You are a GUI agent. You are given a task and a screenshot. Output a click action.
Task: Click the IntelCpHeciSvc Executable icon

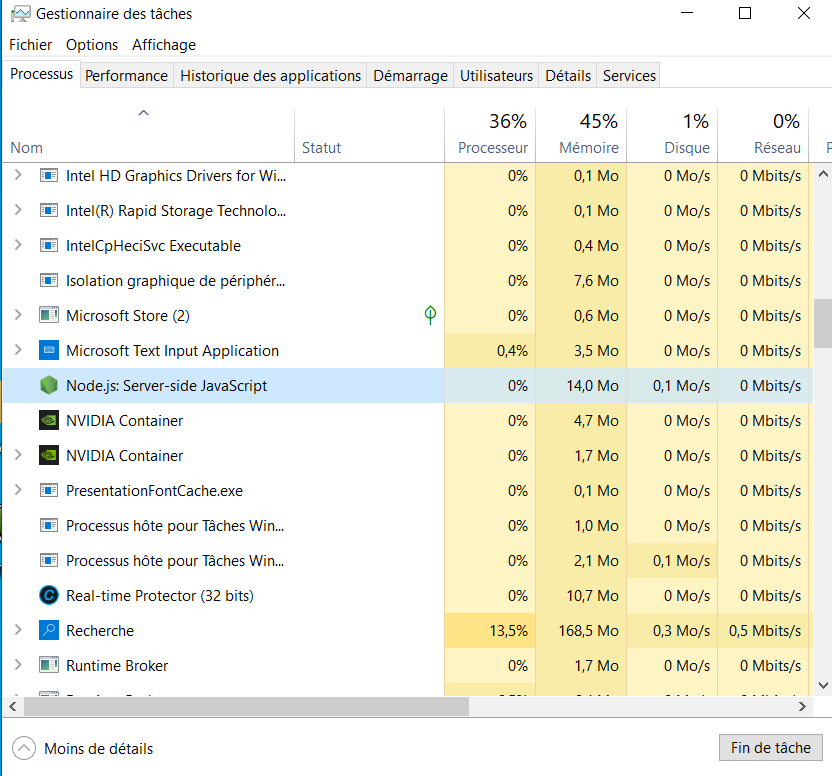[x=49, y=245]
